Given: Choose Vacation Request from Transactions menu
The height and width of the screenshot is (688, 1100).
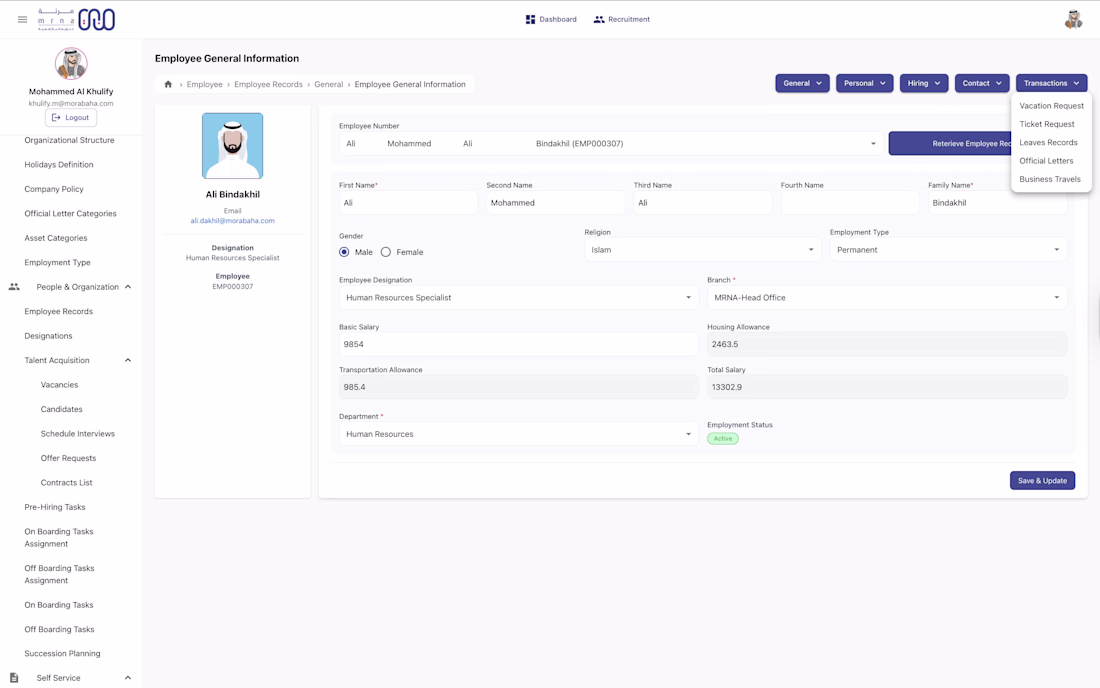Looking at the screenshot, I should [1051, 106].
